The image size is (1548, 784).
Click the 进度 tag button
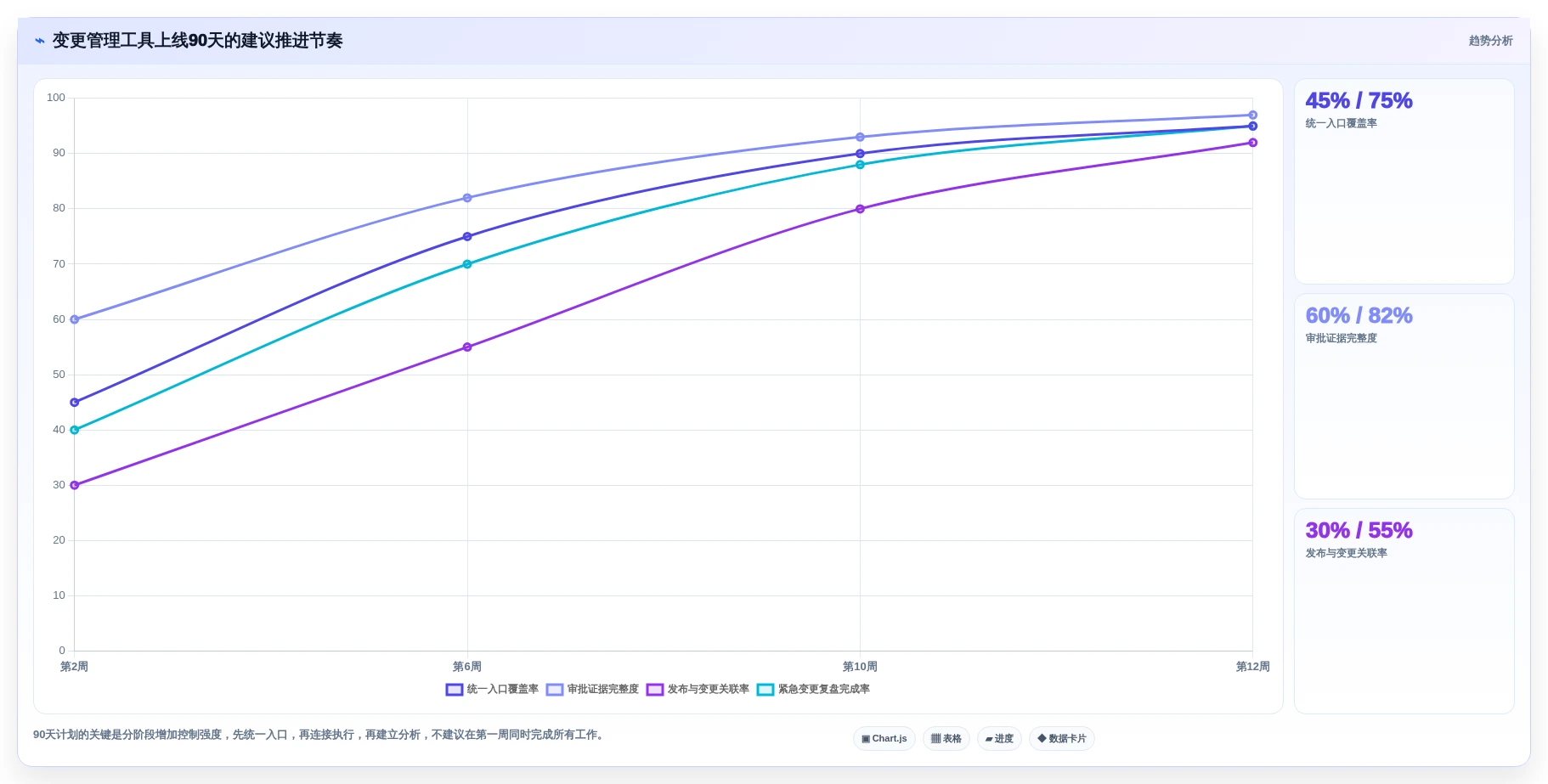(999, 739)
